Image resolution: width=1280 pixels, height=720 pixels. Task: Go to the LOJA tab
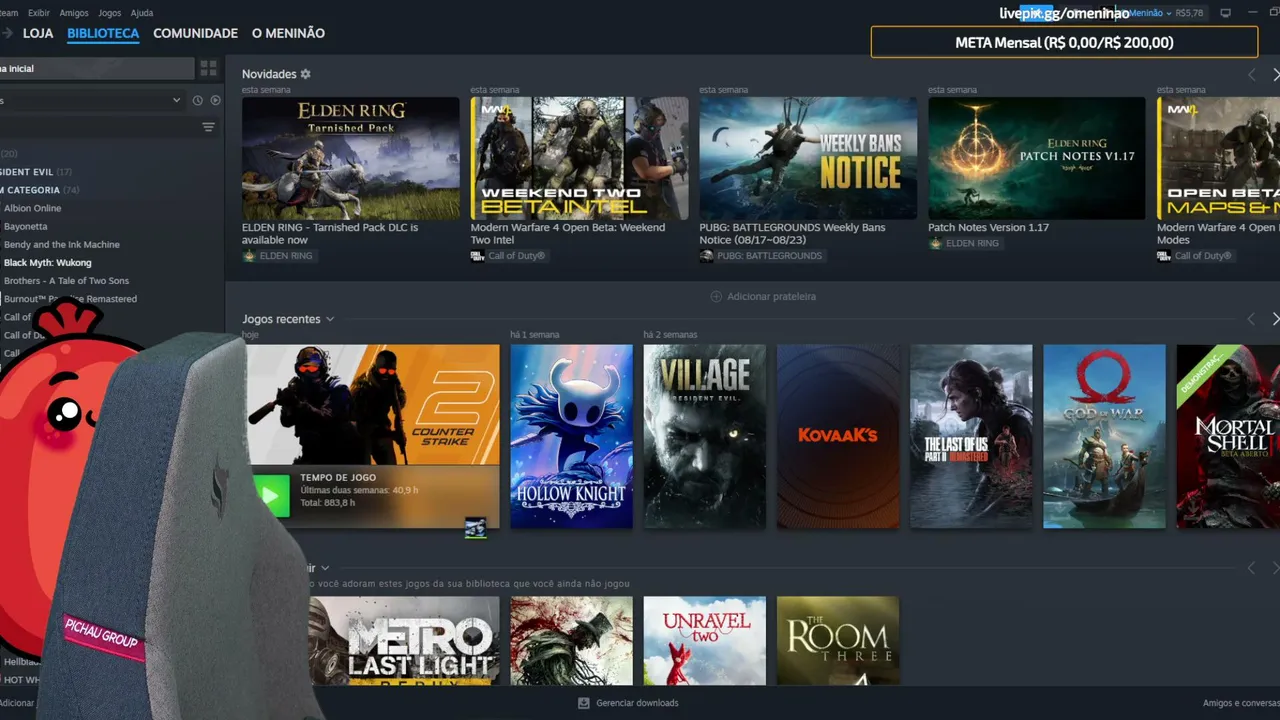tap(38, 33)
